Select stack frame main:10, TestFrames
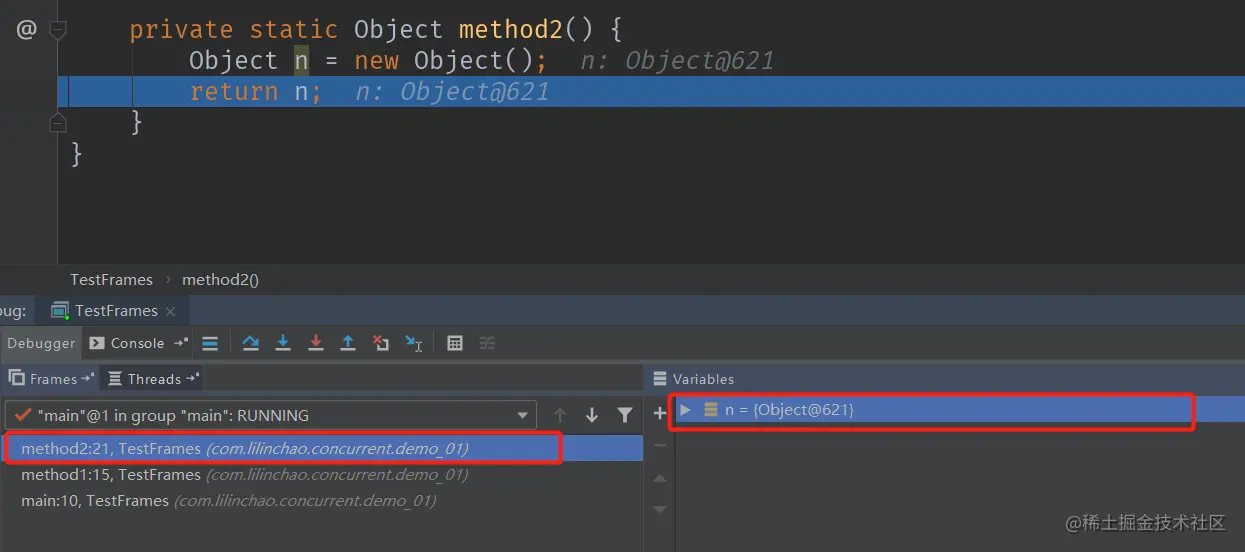1245x552 pixels. (x=322, y=500)
